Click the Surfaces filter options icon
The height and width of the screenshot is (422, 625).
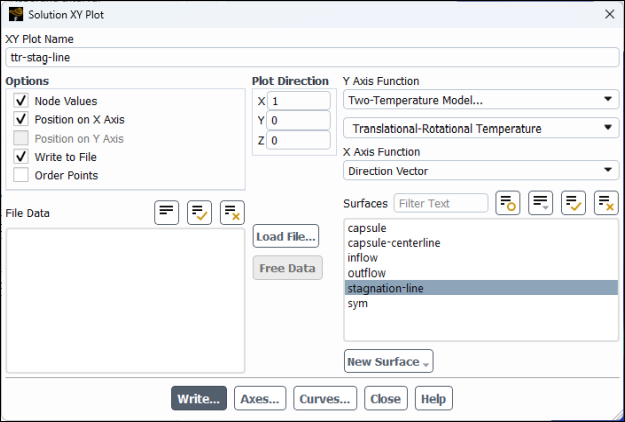(507, 203)
